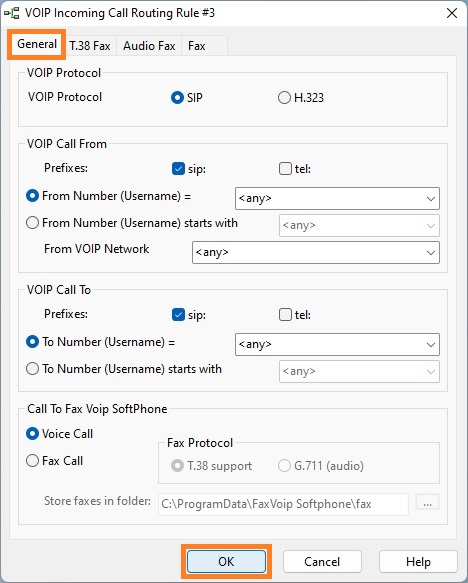468x583 pixels.
Task: Select the Fax tab
Action: 197,46
